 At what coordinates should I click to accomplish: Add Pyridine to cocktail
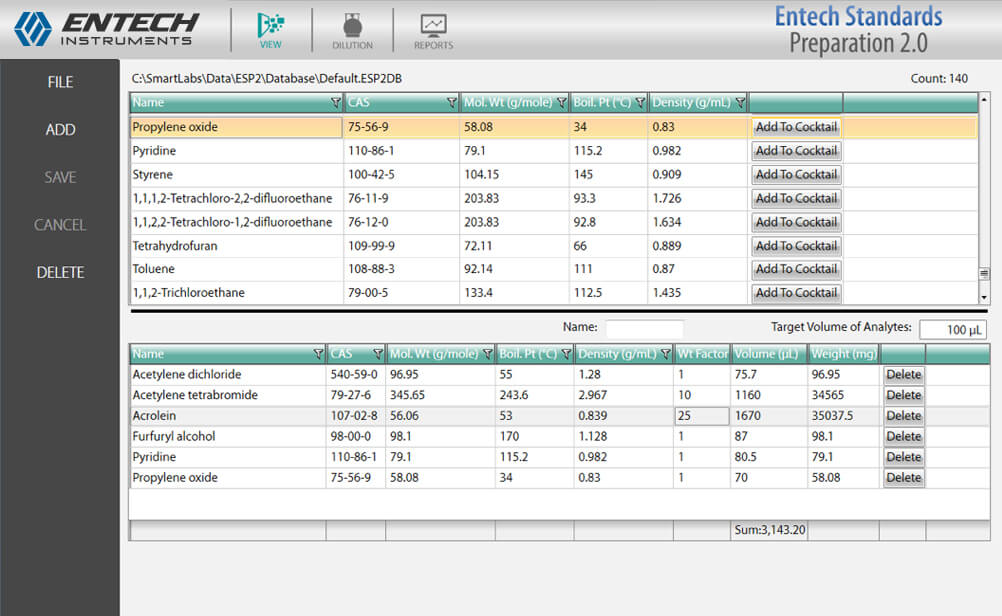(796, 151)
